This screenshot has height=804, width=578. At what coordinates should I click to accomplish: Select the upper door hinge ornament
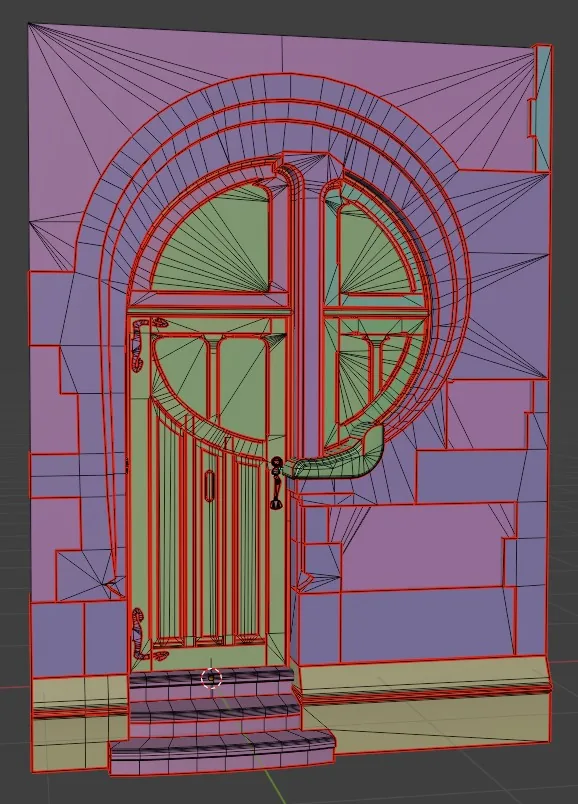(138, 345)
